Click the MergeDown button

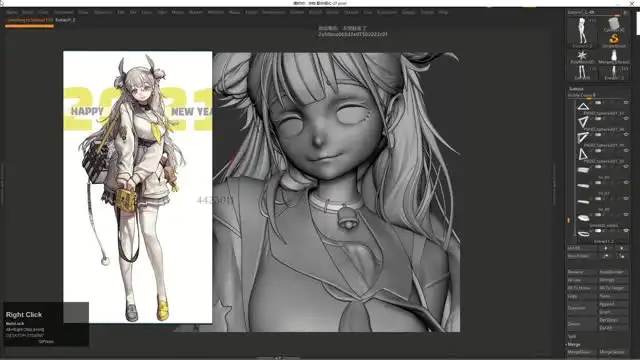click(582, 352)
